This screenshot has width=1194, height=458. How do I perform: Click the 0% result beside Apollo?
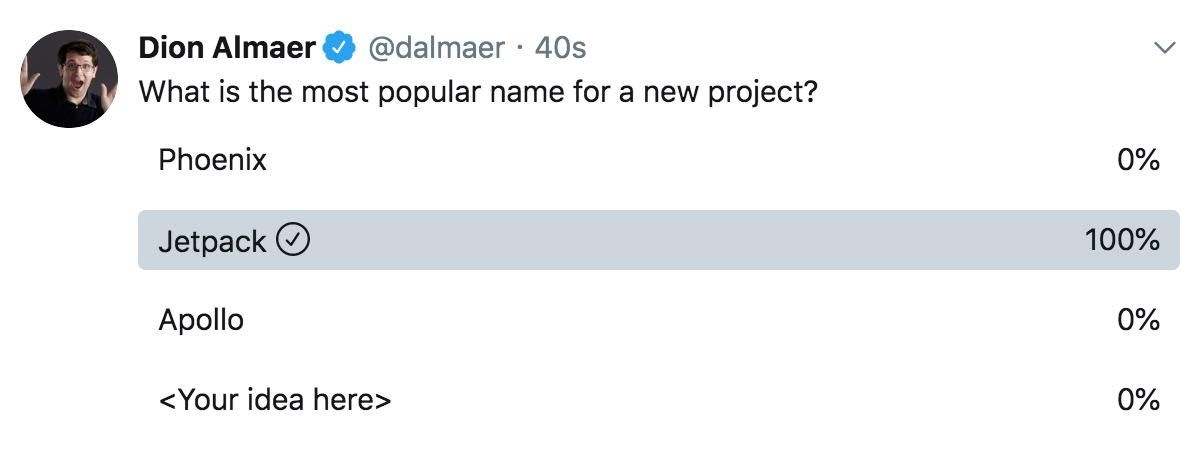click(x=1138, y=320)
